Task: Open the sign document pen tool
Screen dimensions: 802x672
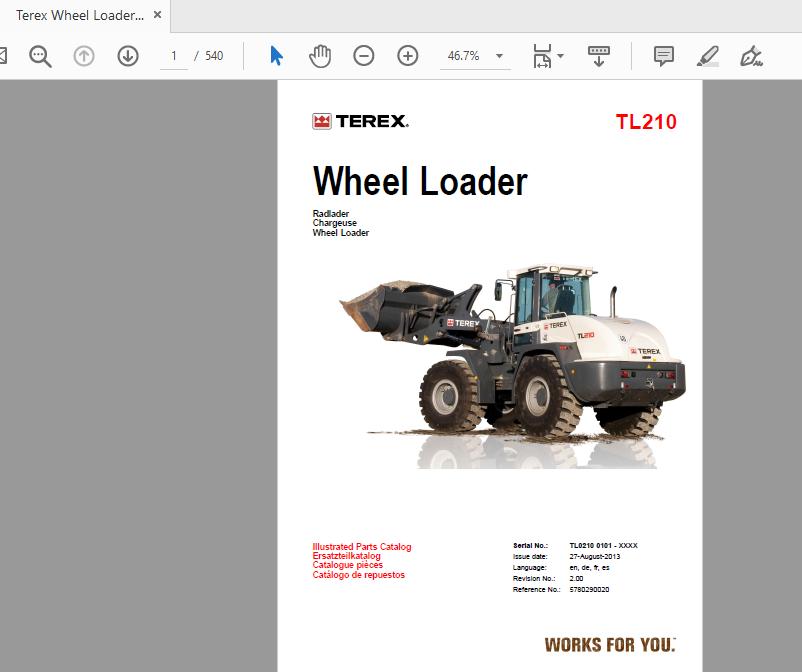Action: [x=751, y=56]
